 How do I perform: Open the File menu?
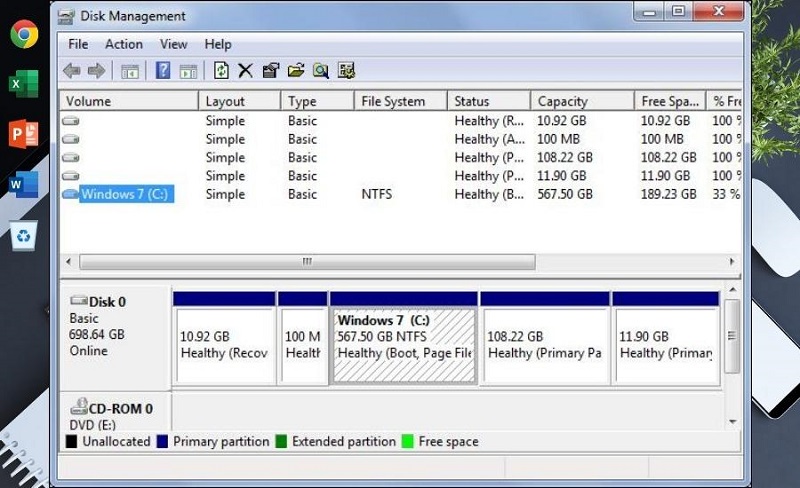coord(78,44)
